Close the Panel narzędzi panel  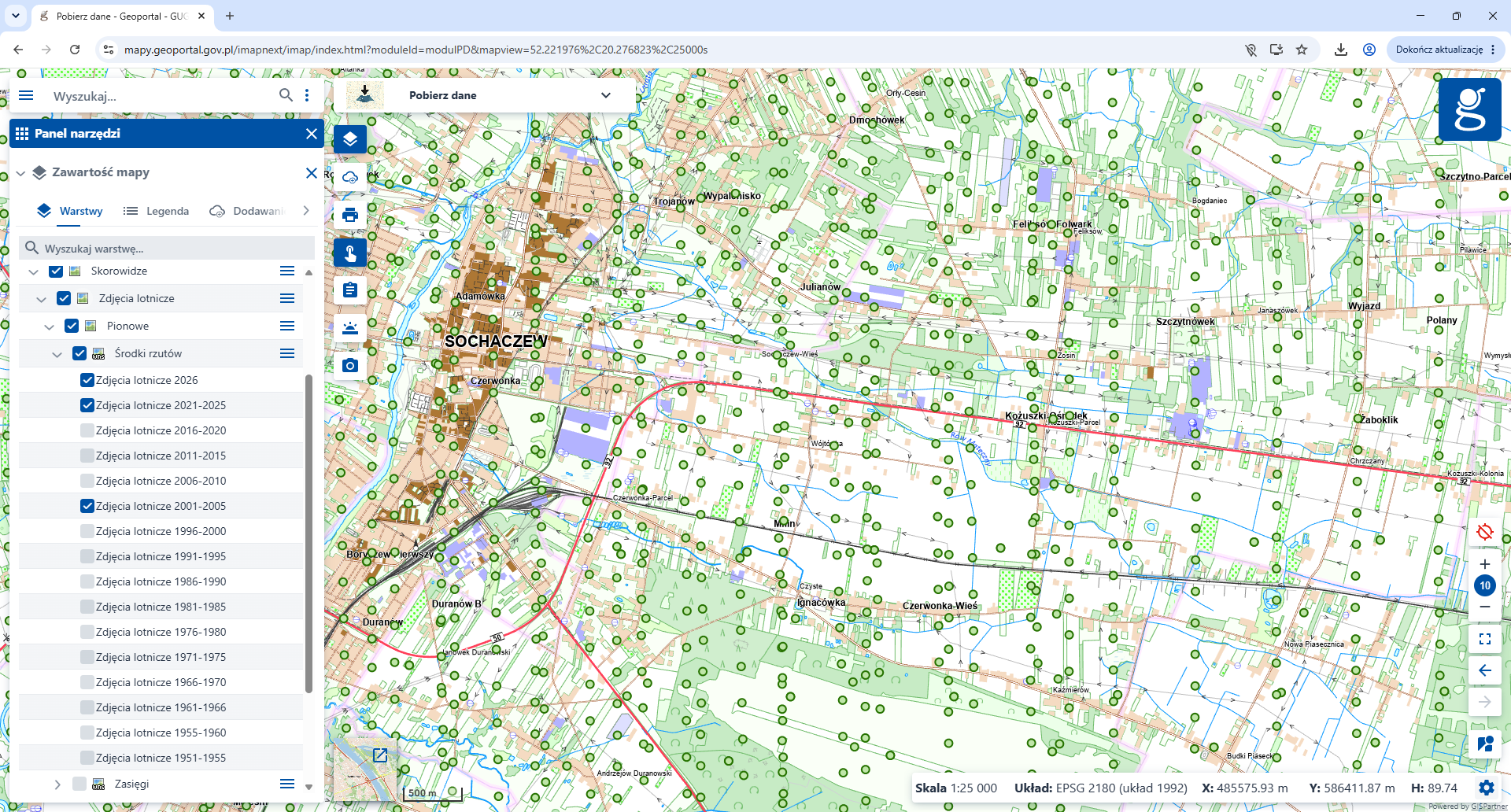[x=312, y=134]
